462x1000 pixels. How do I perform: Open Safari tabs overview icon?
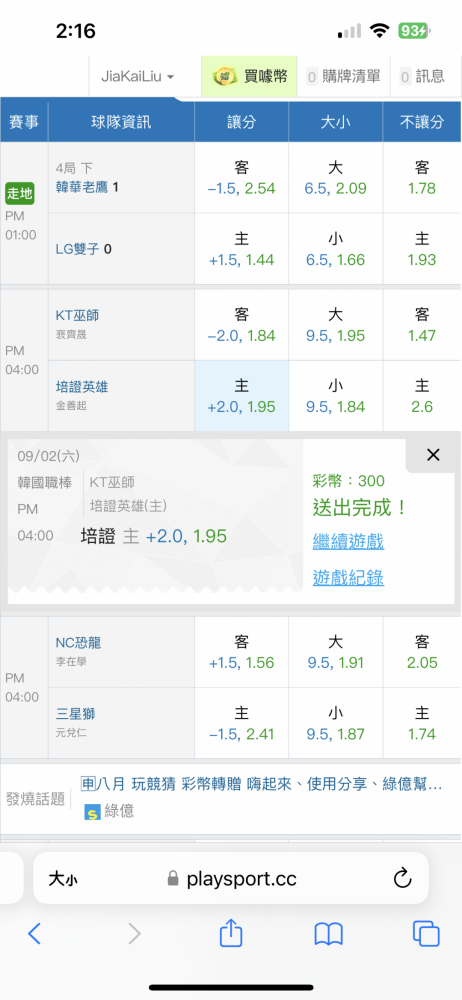tap(426, 934)
